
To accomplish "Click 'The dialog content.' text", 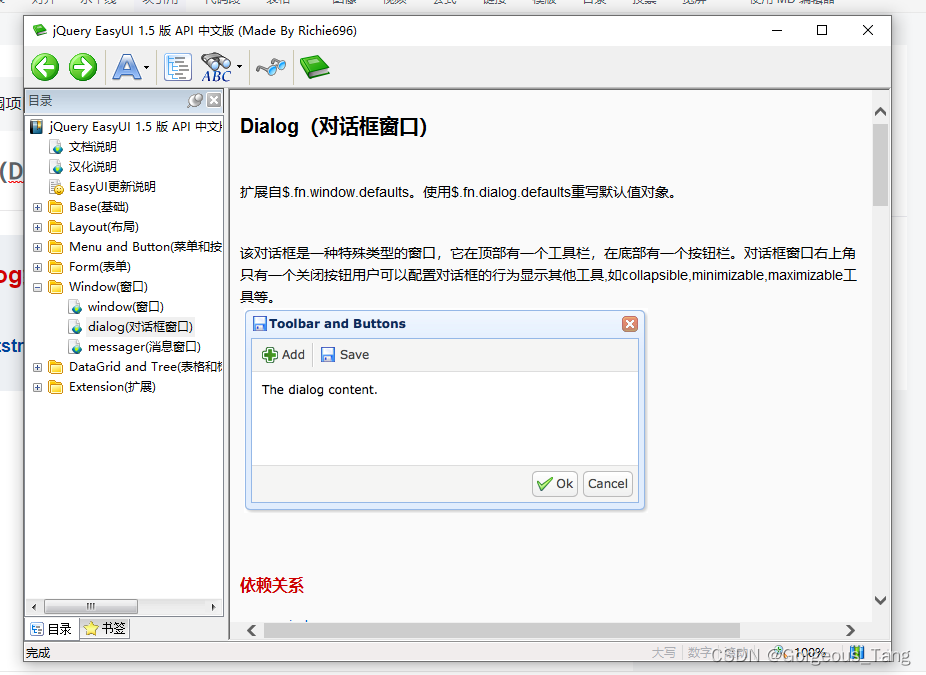I will coord(319,390).
